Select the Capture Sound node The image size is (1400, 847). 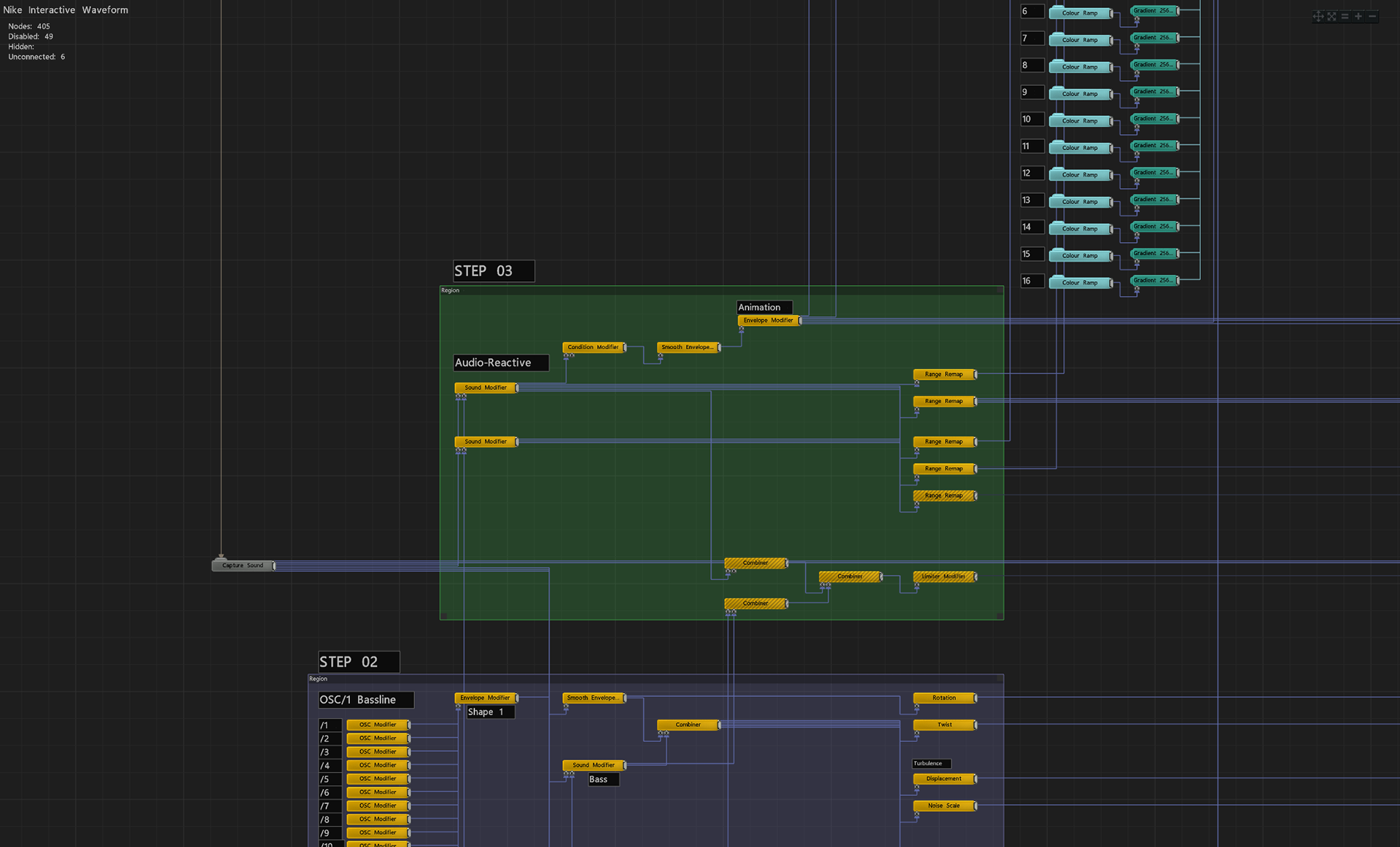tap(243, 566)
